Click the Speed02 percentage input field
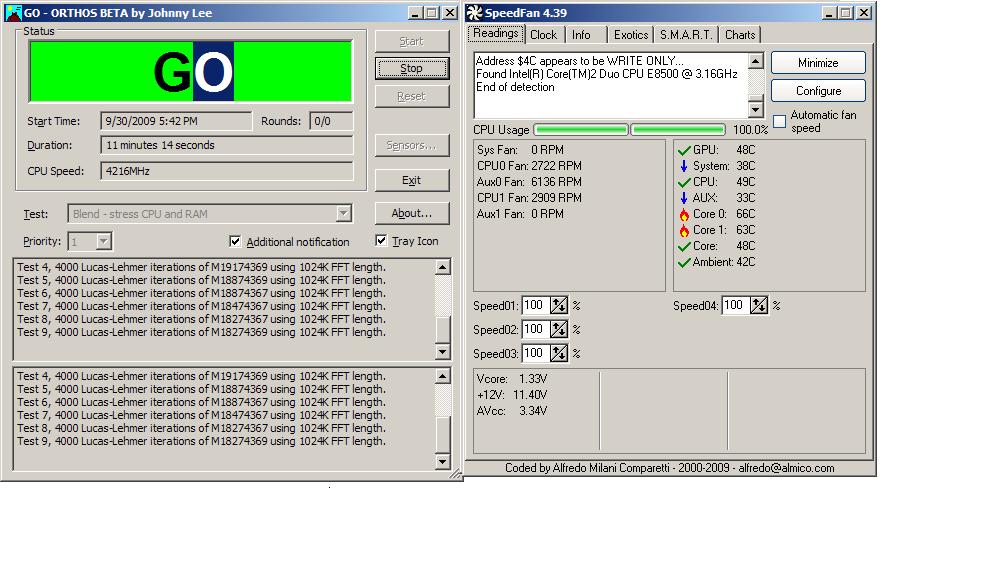994x587 pixels. [x=536, y=330]
